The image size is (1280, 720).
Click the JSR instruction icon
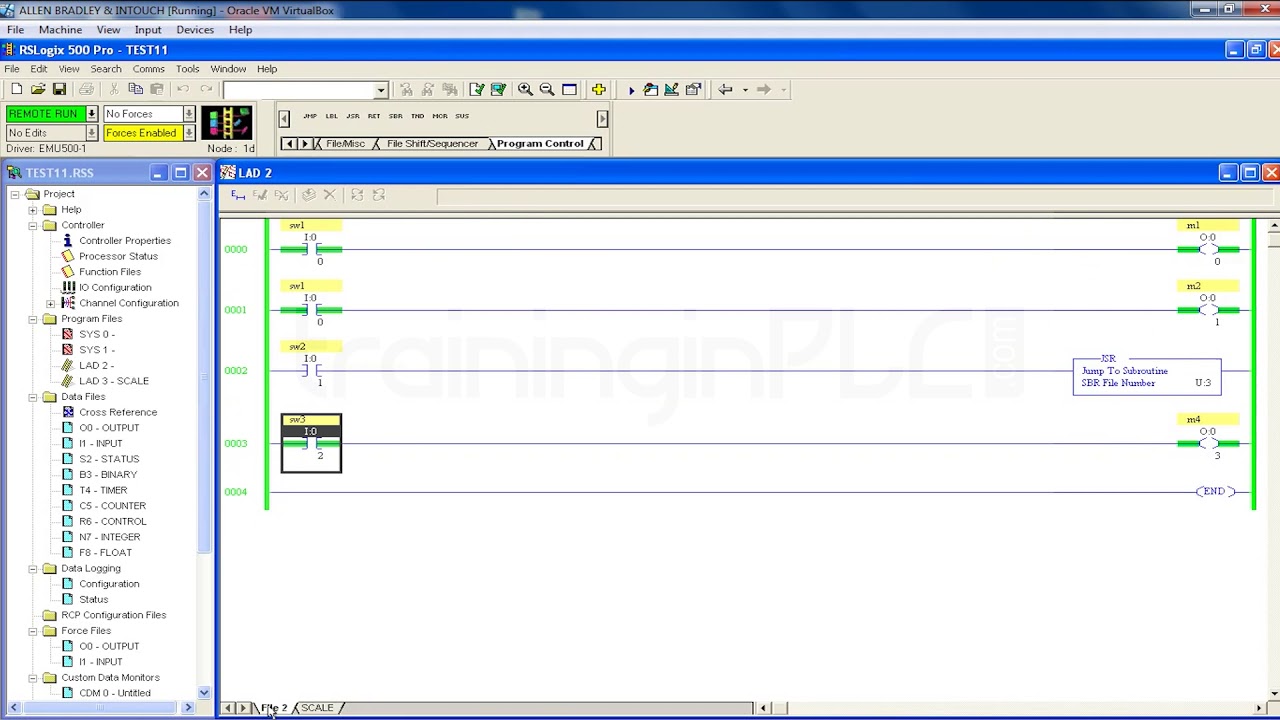(x=352, y=116)
